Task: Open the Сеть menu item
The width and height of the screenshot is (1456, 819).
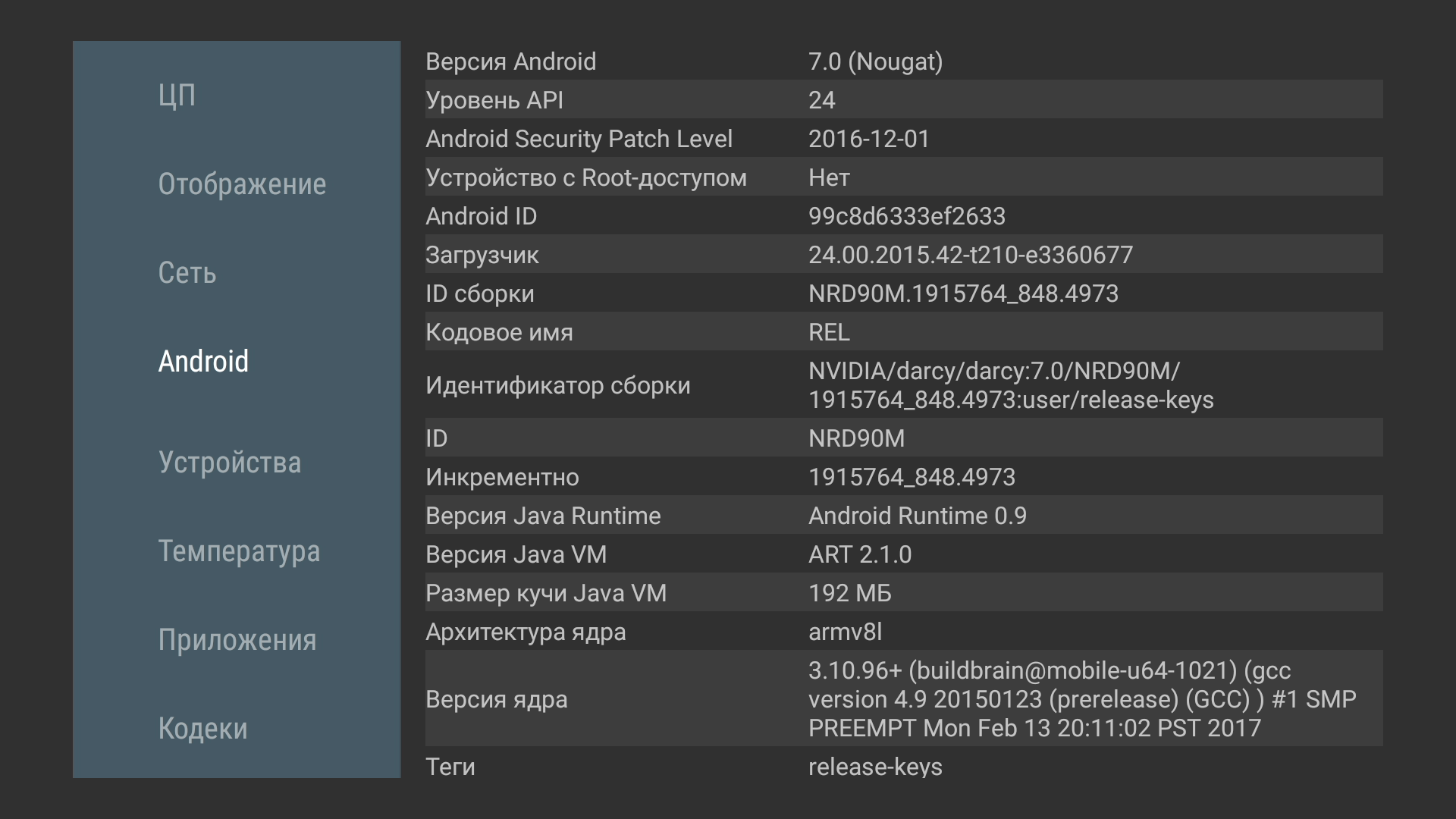Action: tap(187, 273)
